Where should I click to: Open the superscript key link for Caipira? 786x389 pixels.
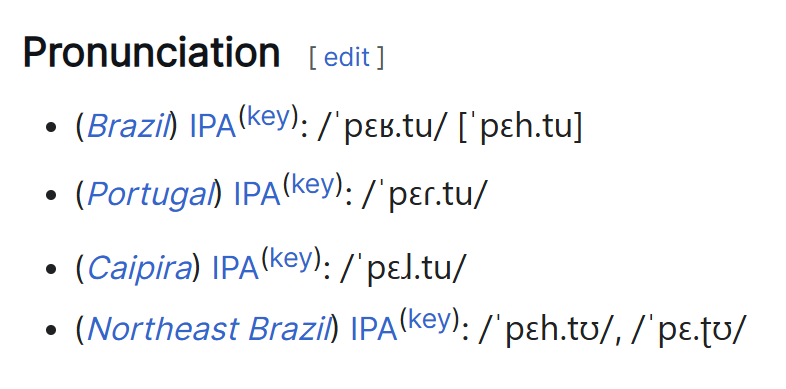(290, 259)
